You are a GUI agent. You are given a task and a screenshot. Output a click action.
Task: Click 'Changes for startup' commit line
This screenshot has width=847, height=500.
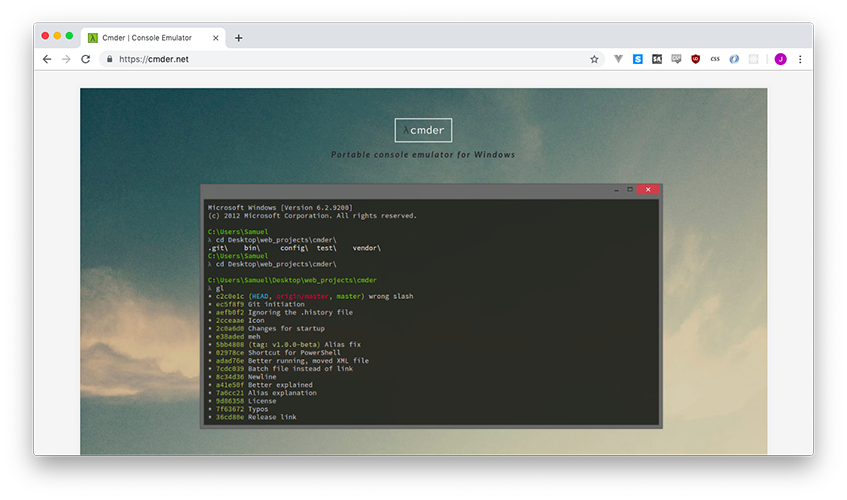pos(266,328)
